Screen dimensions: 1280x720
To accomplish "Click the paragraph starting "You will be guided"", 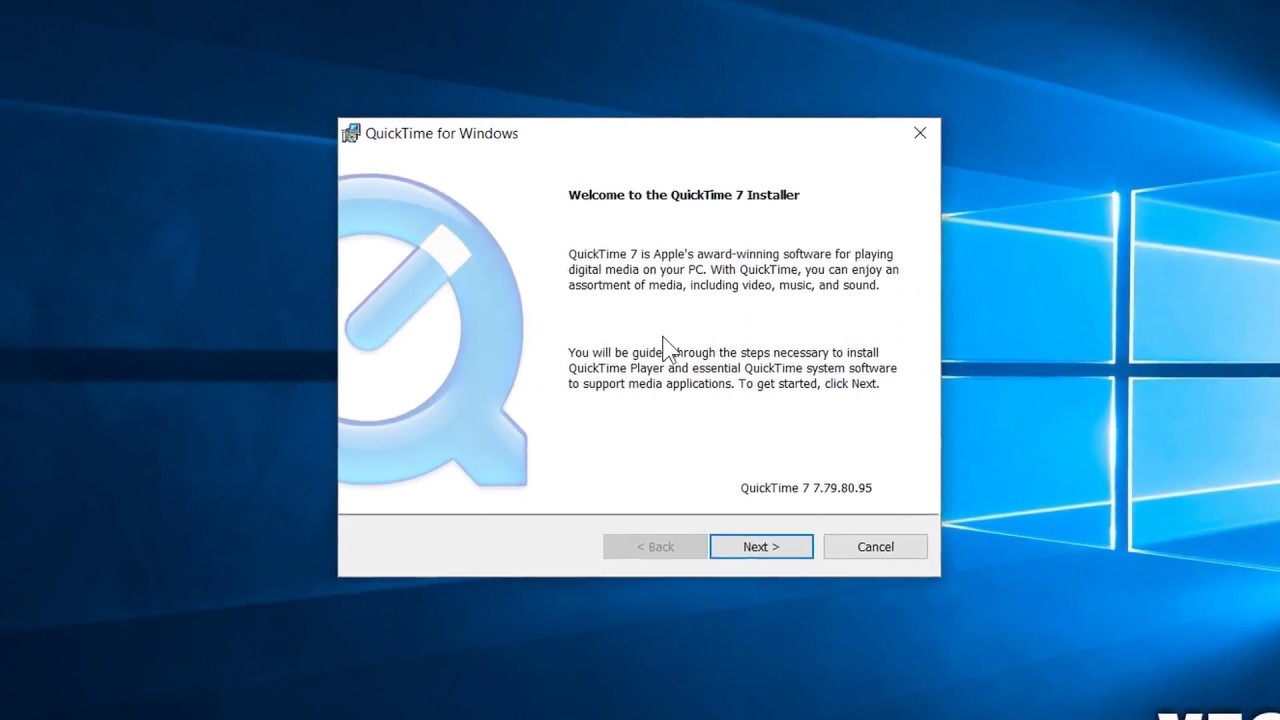I will click(733, 368).
